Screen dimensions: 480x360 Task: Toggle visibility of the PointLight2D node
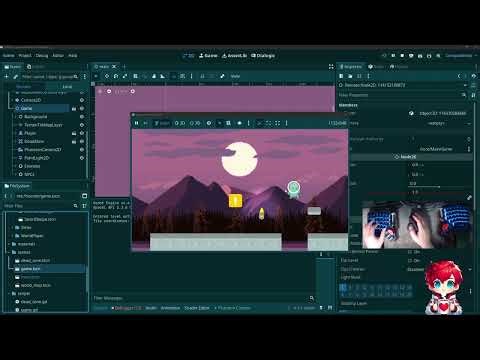tap(82, 158)
